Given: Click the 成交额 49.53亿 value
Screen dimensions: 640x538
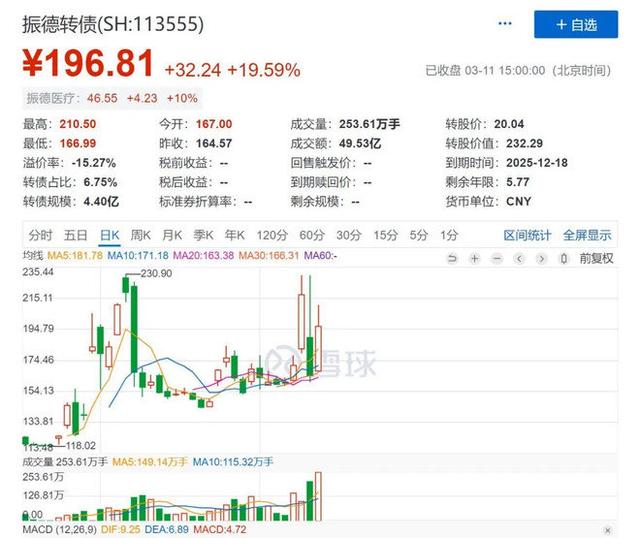Looking at the screenshot, I should [x=360, y=144].
